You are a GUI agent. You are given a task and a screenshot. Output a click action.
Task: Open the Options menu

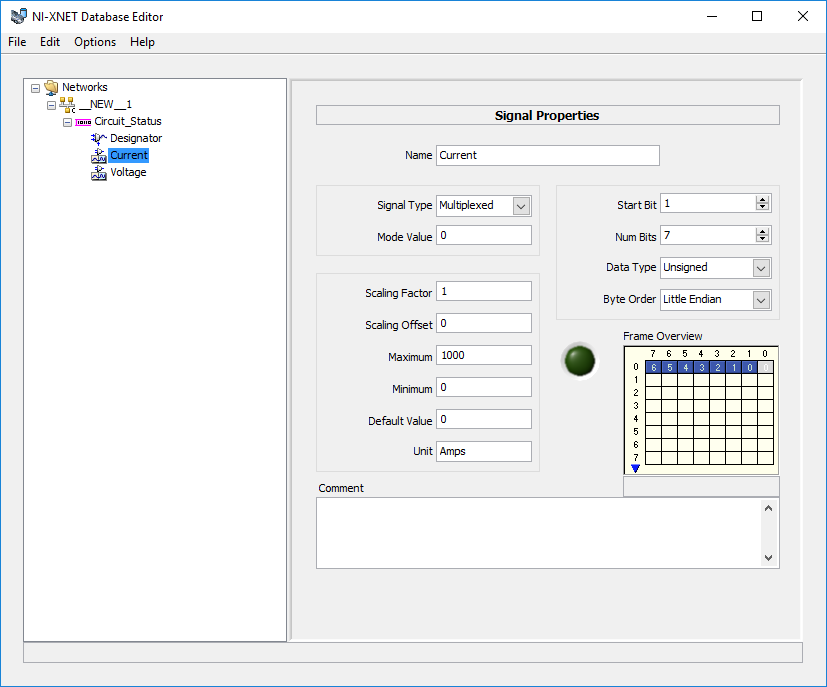tap(95, 42)
